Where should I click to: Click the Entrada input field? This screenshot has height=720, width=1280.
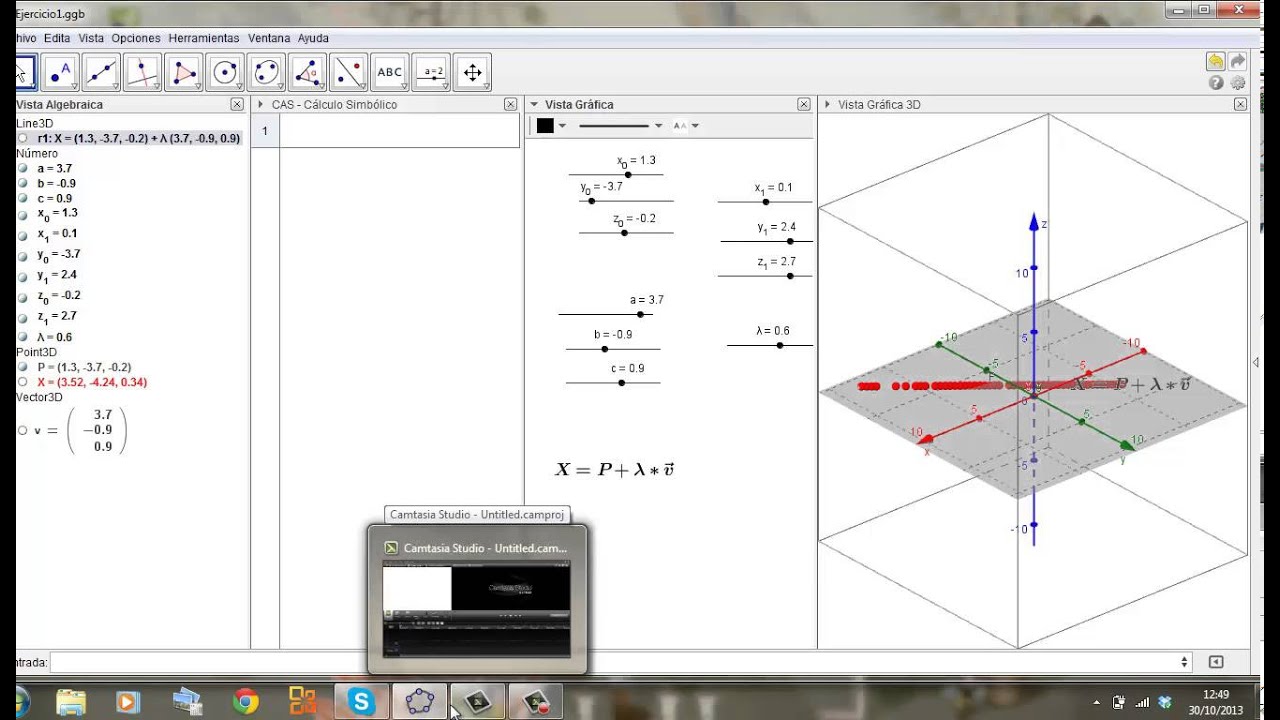(612, 662)
